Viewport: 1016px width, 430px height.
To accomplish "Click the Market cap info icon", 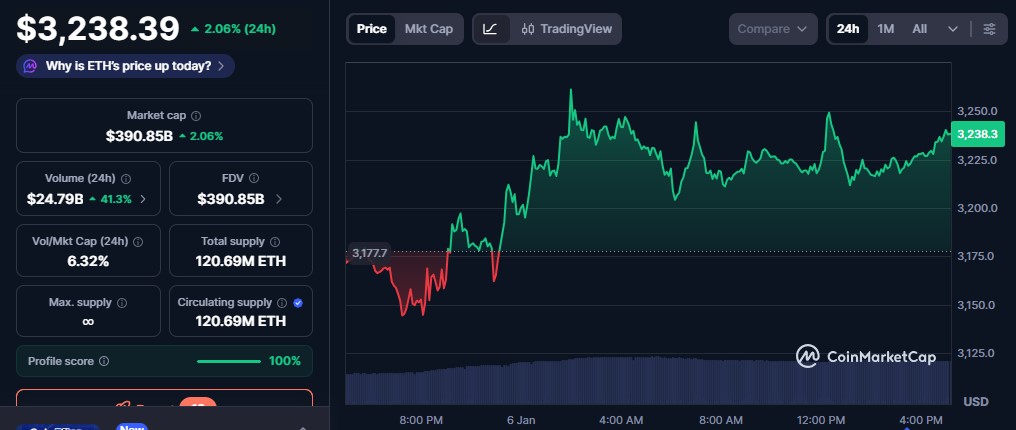I will click(196, 116).
